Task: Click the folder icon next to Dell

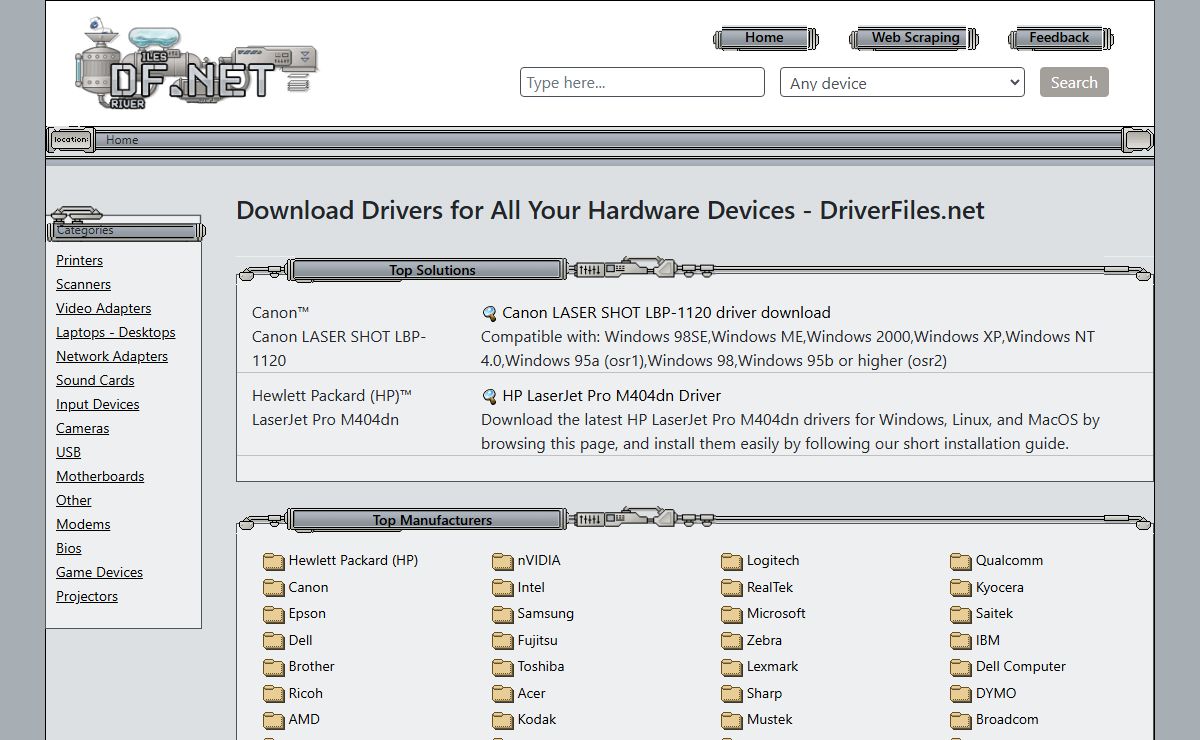Action: (274, 641)
